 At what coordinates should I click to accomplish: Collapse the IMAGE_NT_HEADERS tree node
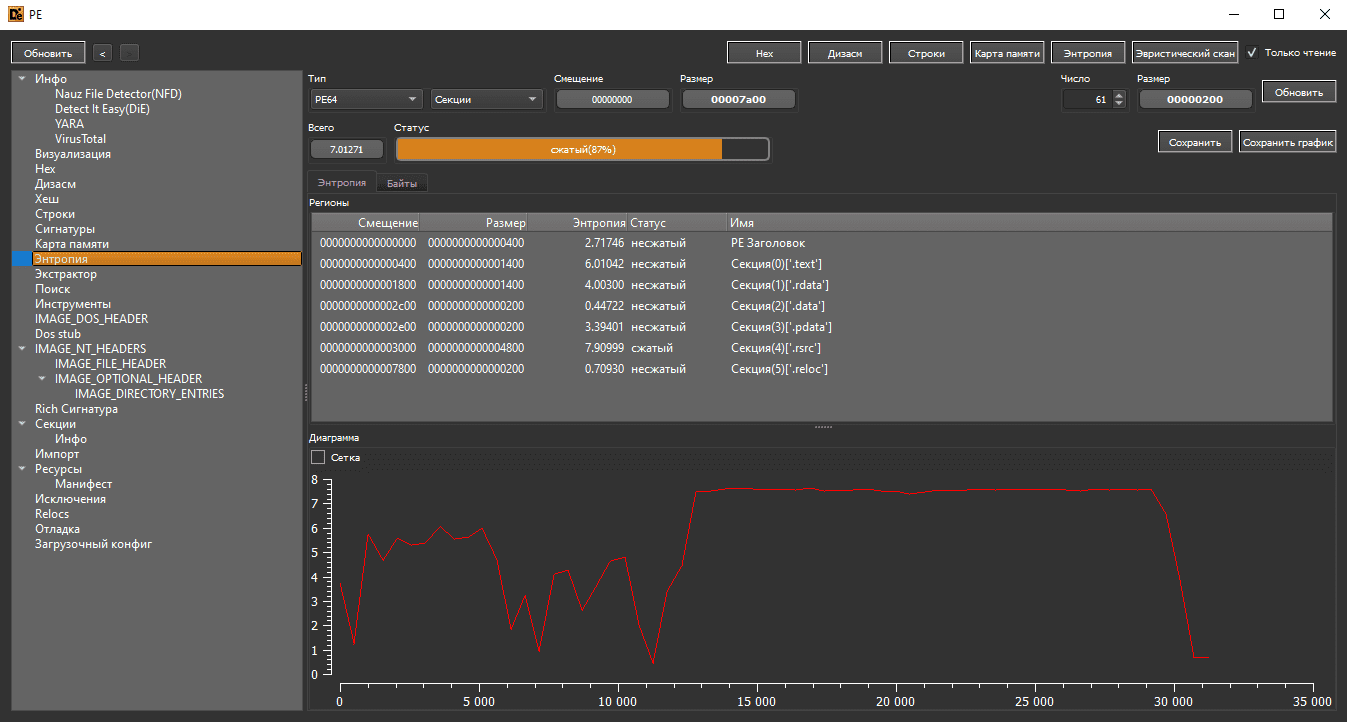tap(22, 349)
